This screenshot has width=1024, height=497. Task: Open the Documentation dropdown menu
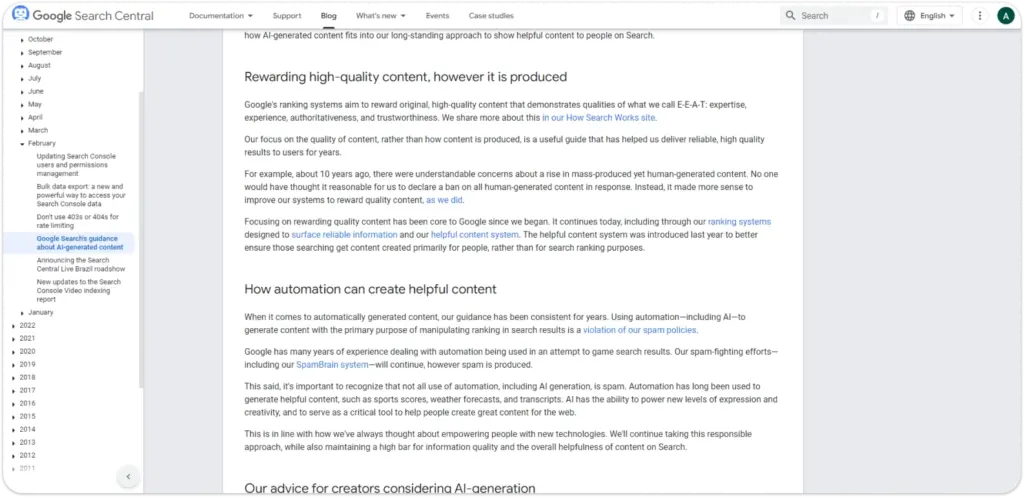coord(221,16)
